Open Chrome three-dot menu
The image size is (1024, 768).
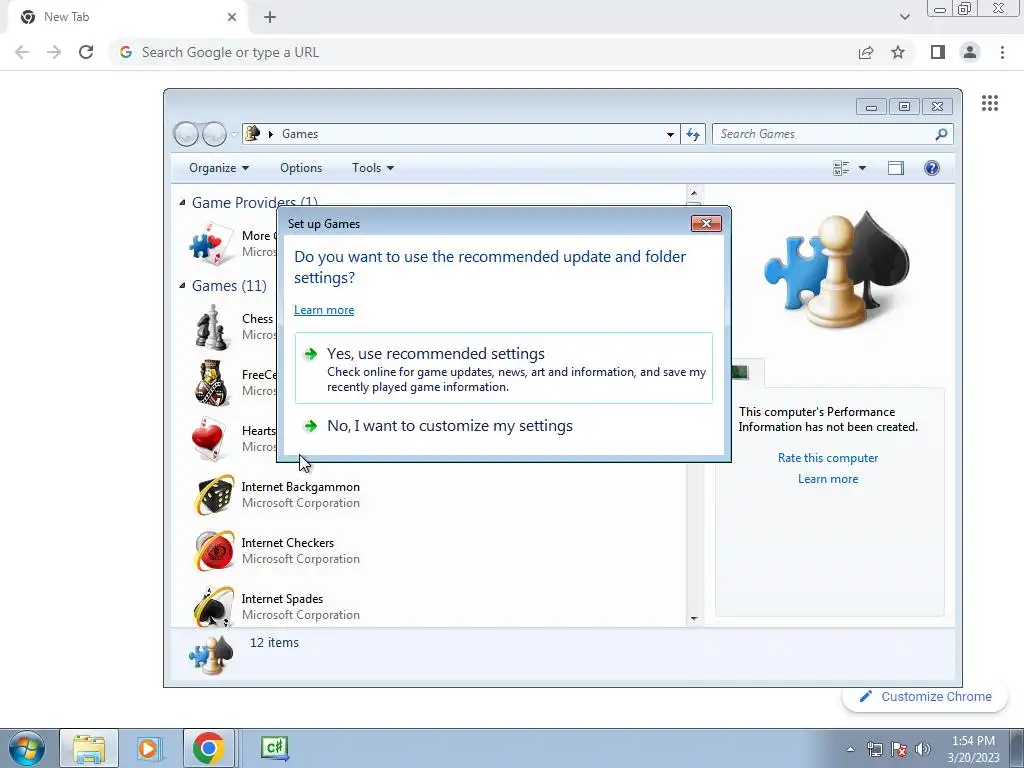1002,52
